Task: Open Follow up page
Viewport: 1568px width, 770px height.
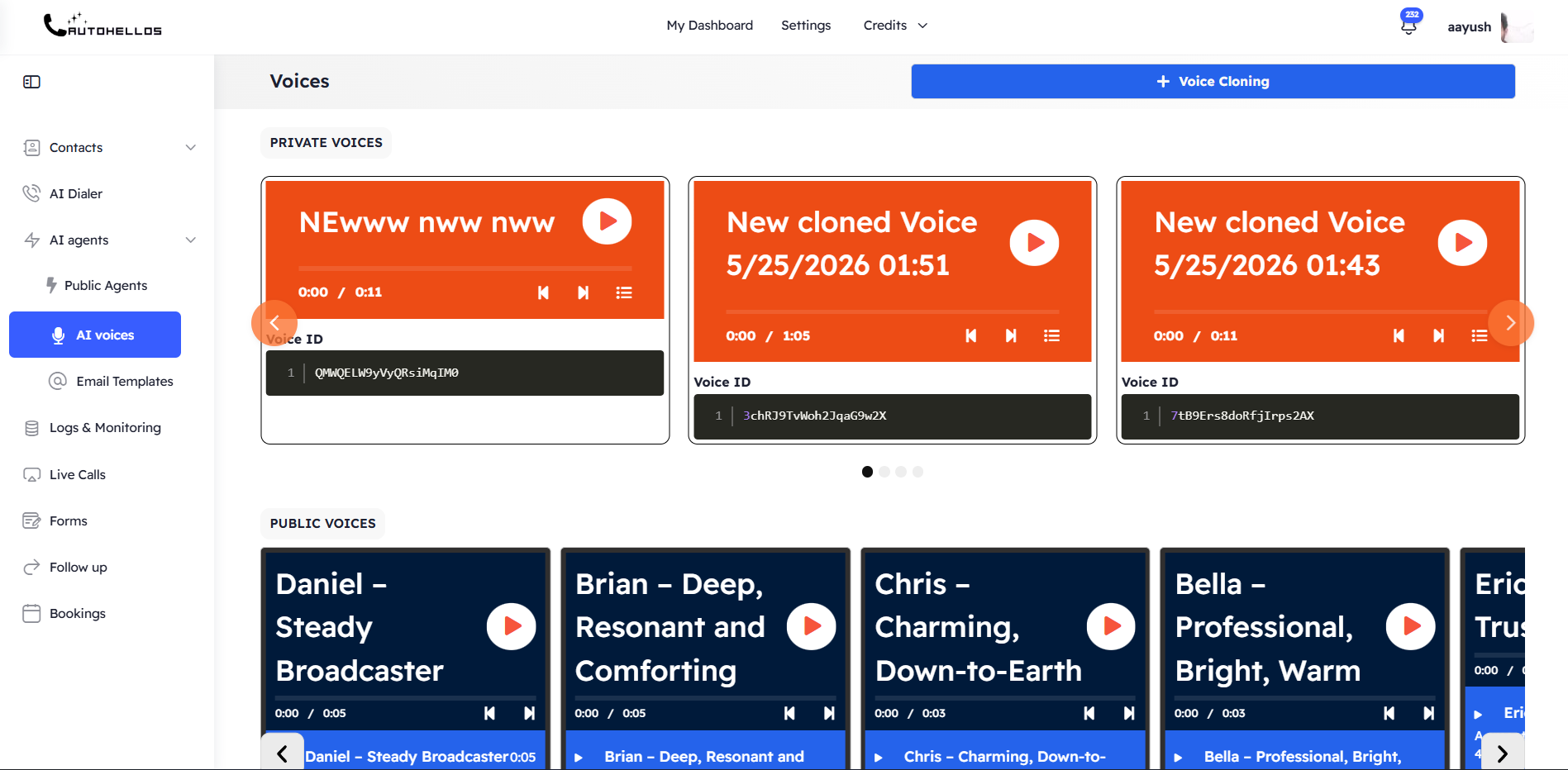Action: tap(78, 567)
